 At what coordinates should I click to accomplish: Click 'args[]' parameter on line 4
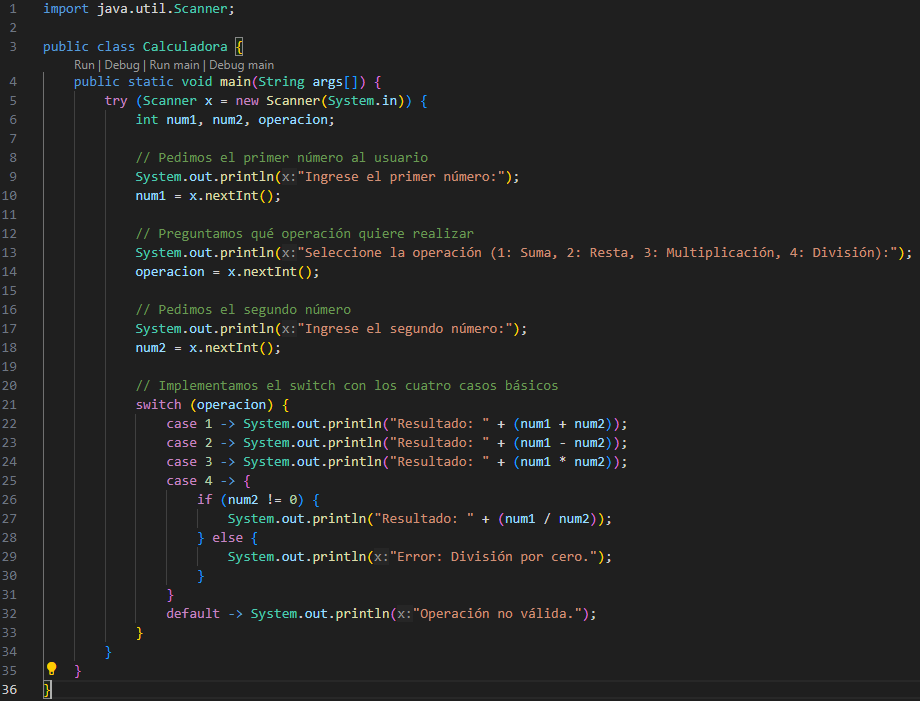(335, 82)
